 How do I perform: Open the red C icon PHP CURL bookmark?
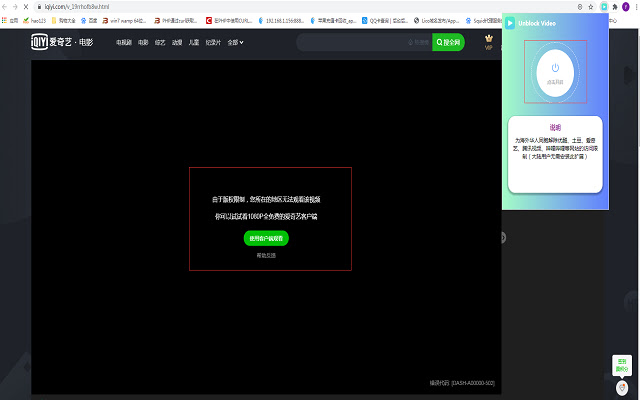tap(229, 20)
